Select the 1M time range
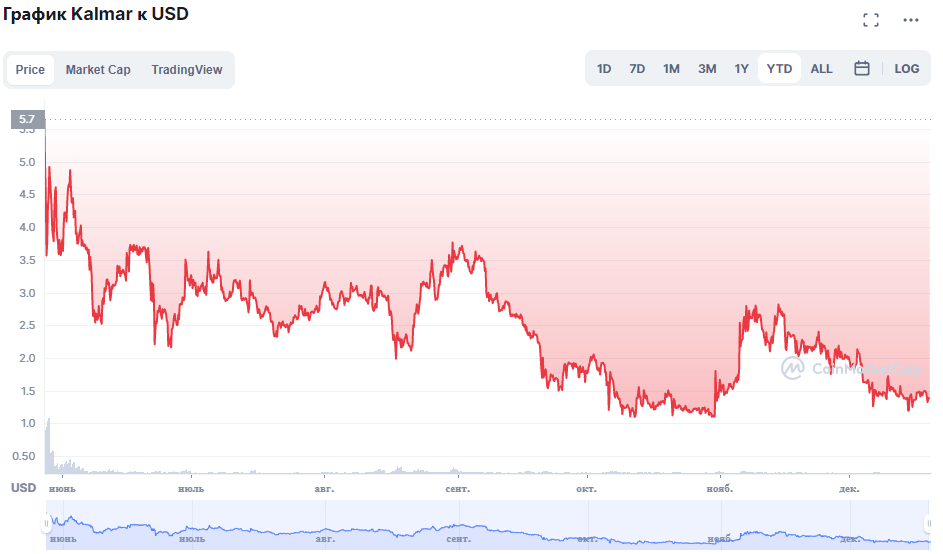 671,69
